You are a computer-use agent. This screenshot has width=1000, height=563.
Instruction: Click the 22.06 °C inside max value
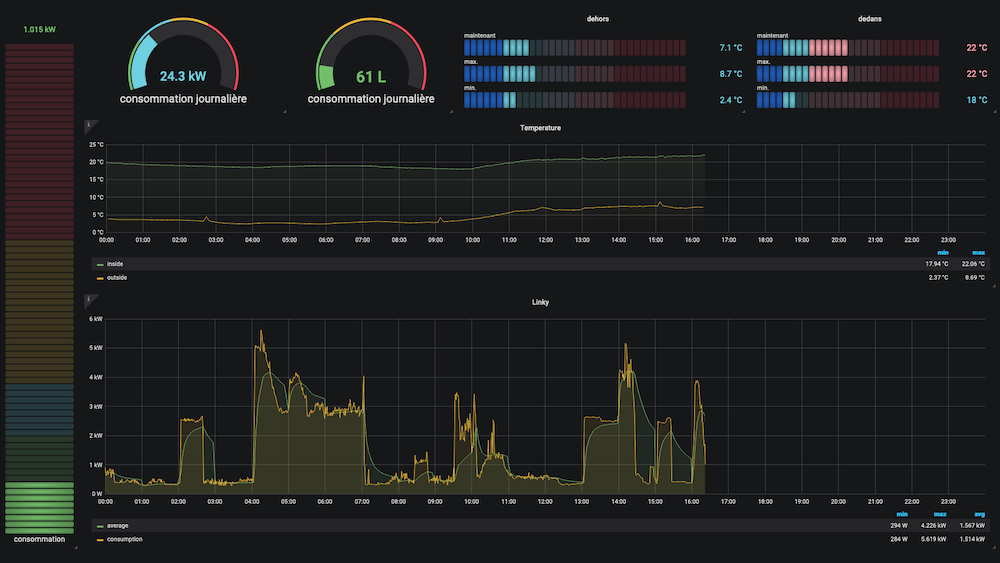973,264
